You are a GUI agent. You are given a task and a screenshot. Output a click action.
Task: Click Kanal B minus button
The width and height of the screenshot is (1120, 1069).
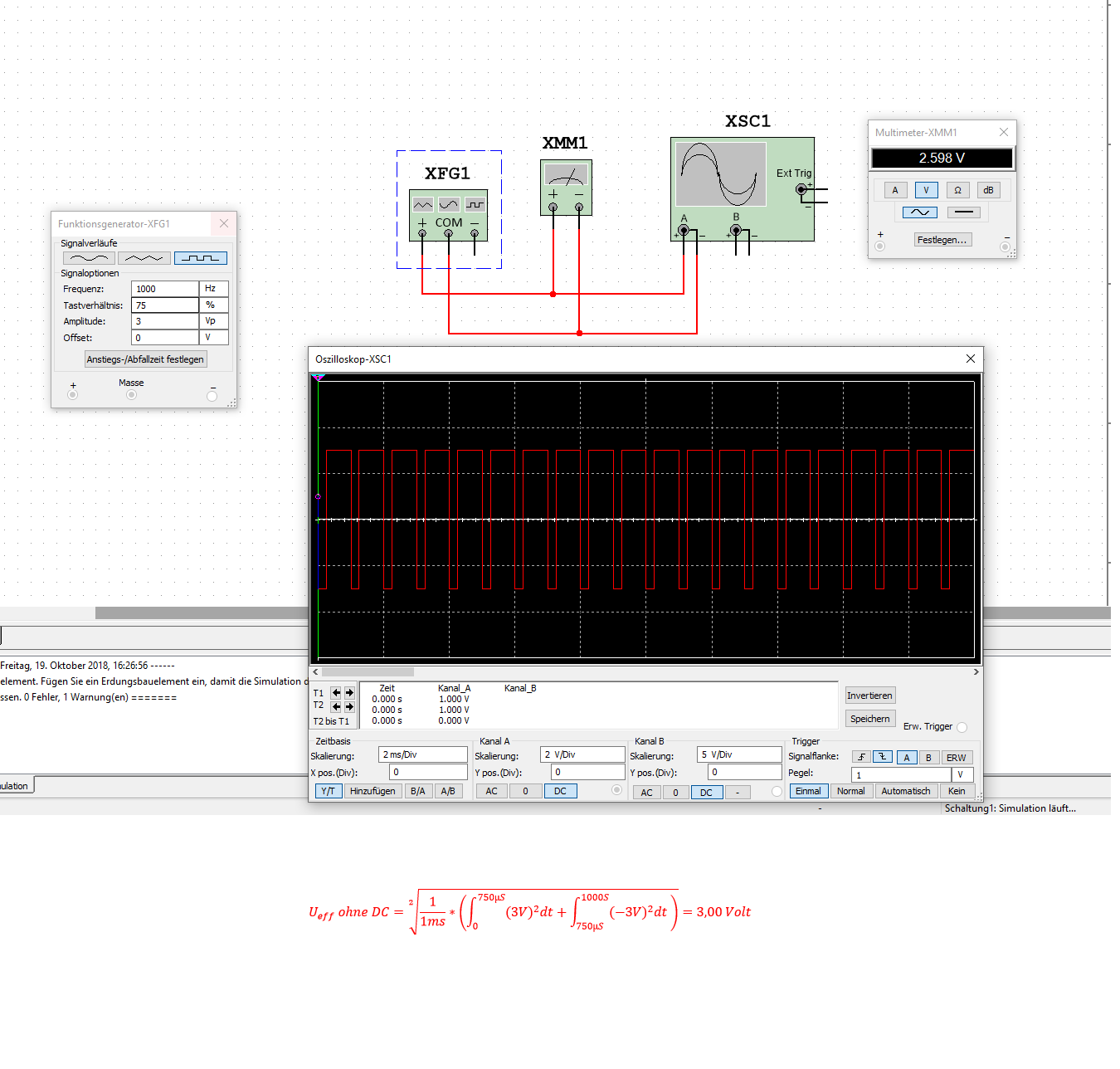coord(738,793)
